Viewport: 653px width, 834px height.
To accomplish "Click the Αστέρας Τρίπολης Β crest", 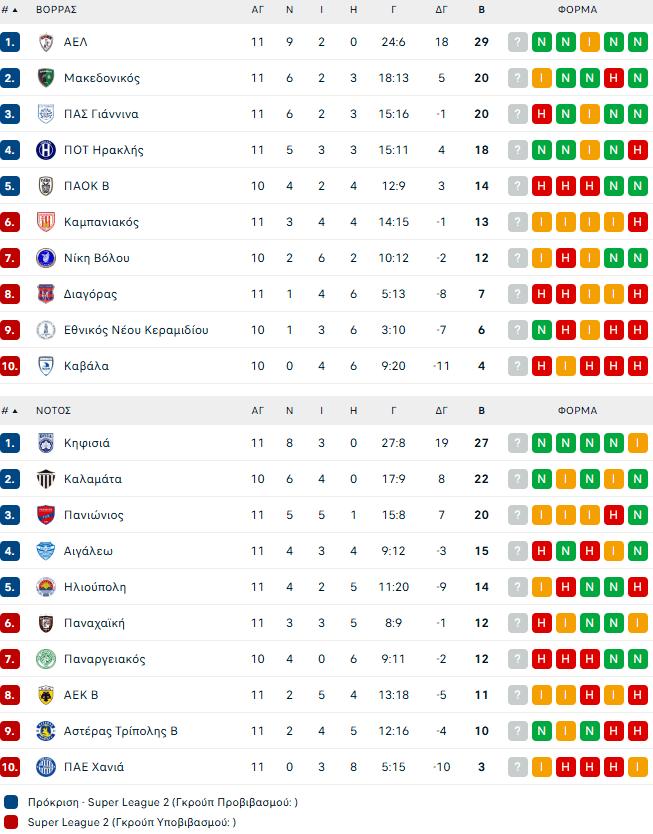I will (45, 731).
